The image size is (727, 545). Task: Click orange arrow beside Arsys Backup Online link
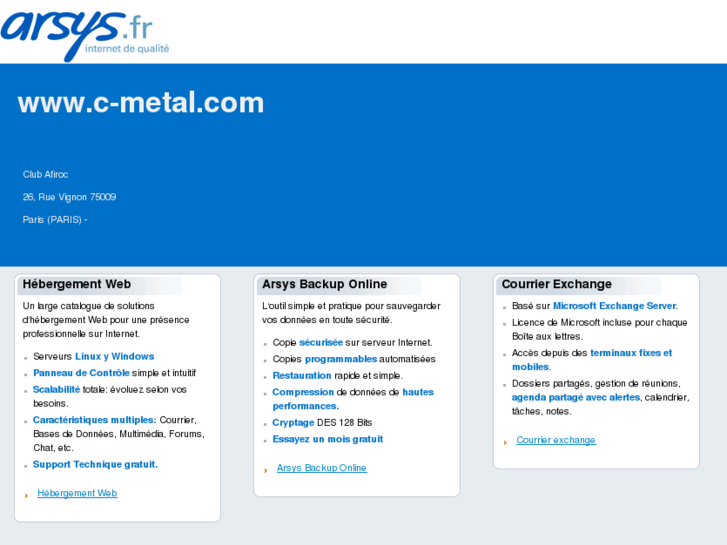pyautogui.click(x=266, y=471)
